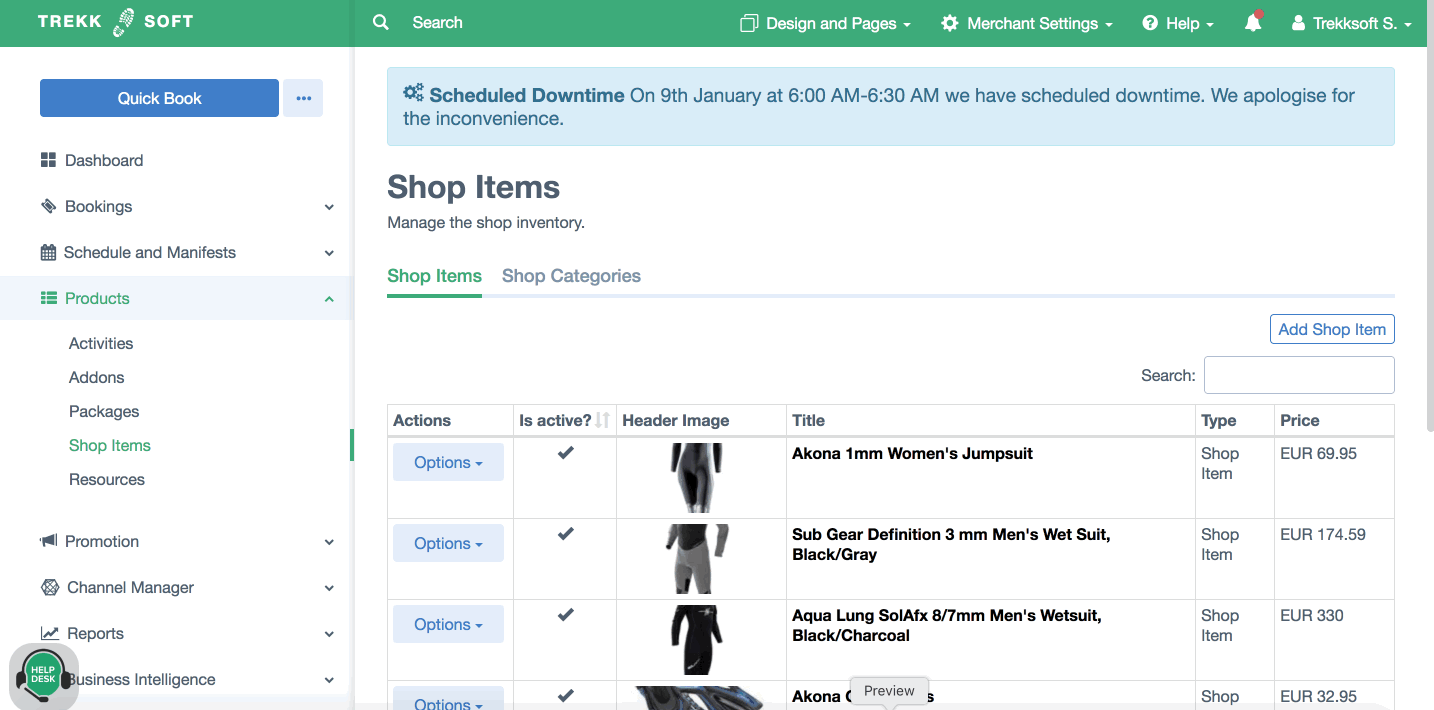The image size is (1434, 710).
Task: Click the user profile icon
Action: [x=1299, y=23]
